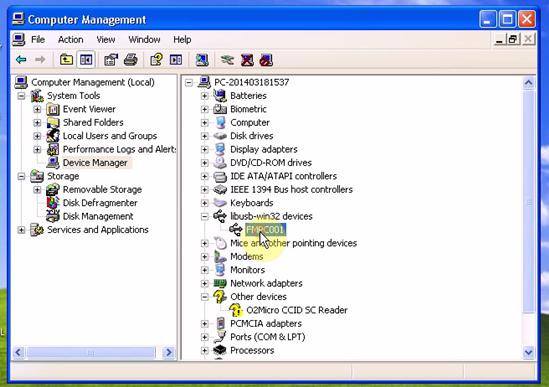Screen dimensions: 549x387
Task: Collapse the Storage node
Action: pos(21,176)
